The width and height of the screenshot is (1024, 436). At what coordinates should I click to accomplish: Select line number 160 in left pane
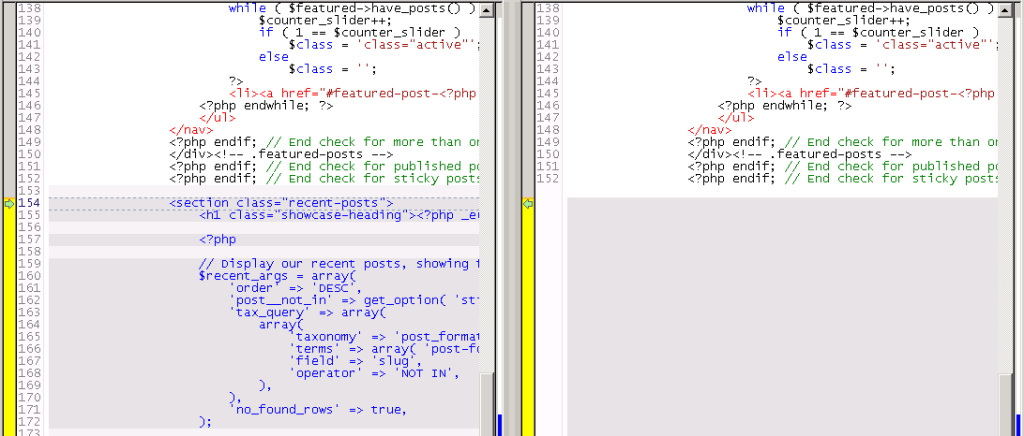(x=28, y=276)
